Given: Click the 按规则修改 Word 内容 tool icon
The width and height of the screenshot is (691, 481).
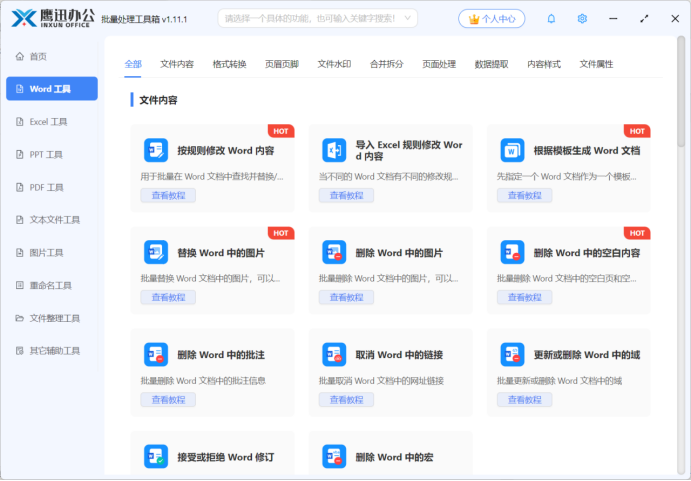Looking at the screenshot, I should coord(155,150).
